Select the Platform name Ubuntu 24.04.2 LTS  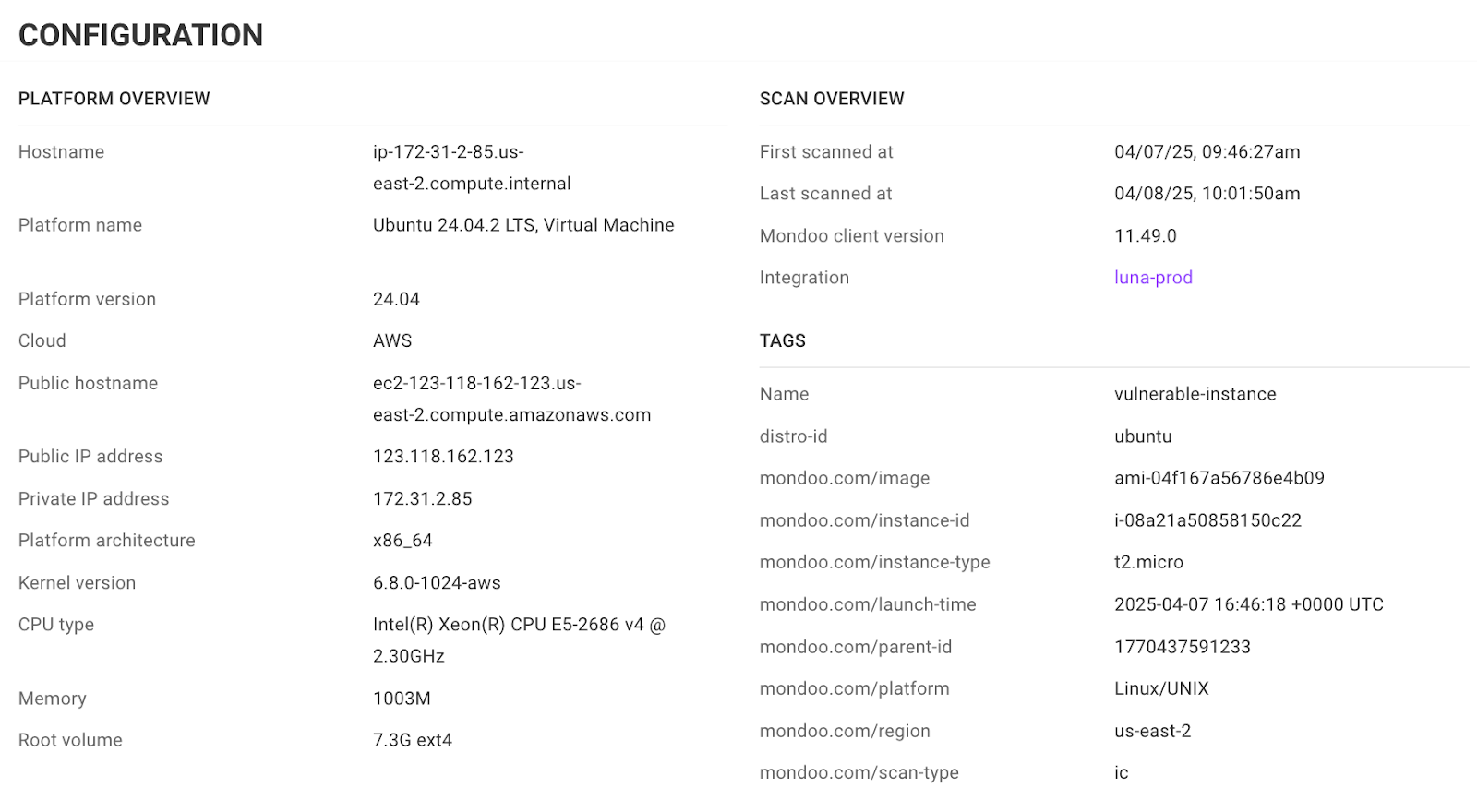522,224
